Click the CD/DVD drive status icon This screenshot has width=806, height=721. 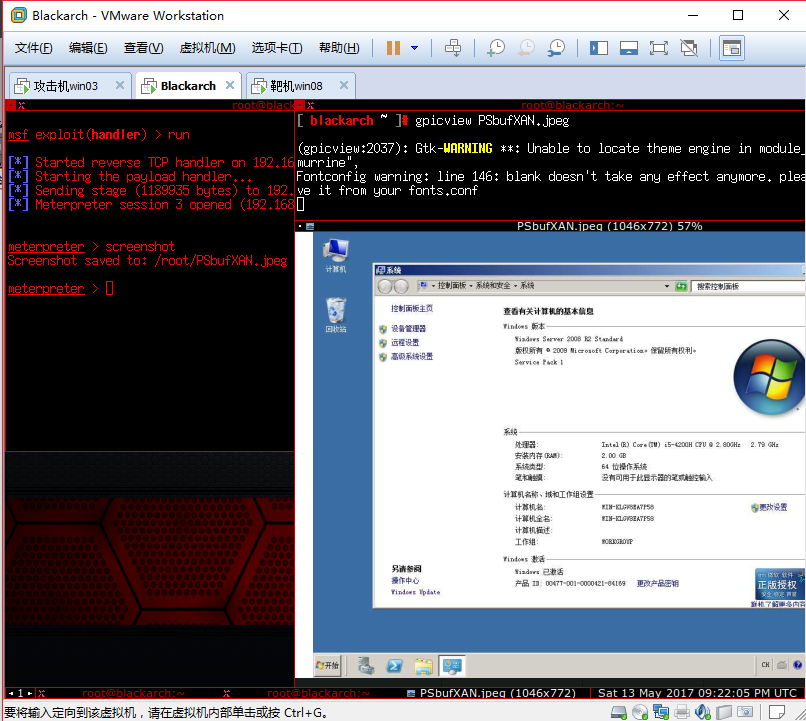point(640,712)
